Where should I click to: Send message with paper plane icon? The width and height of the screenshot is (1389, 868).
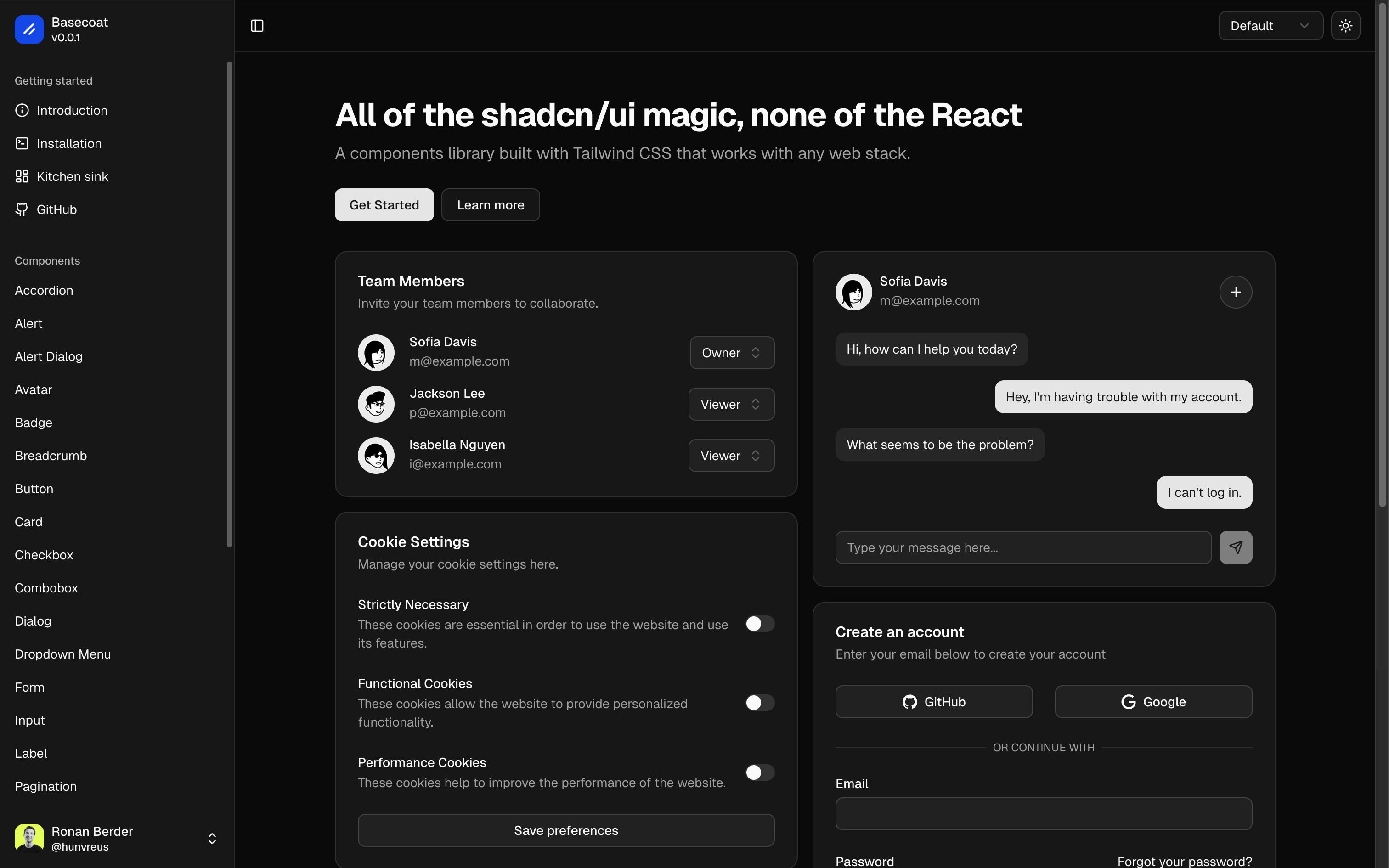click(x=1235, y=547)
